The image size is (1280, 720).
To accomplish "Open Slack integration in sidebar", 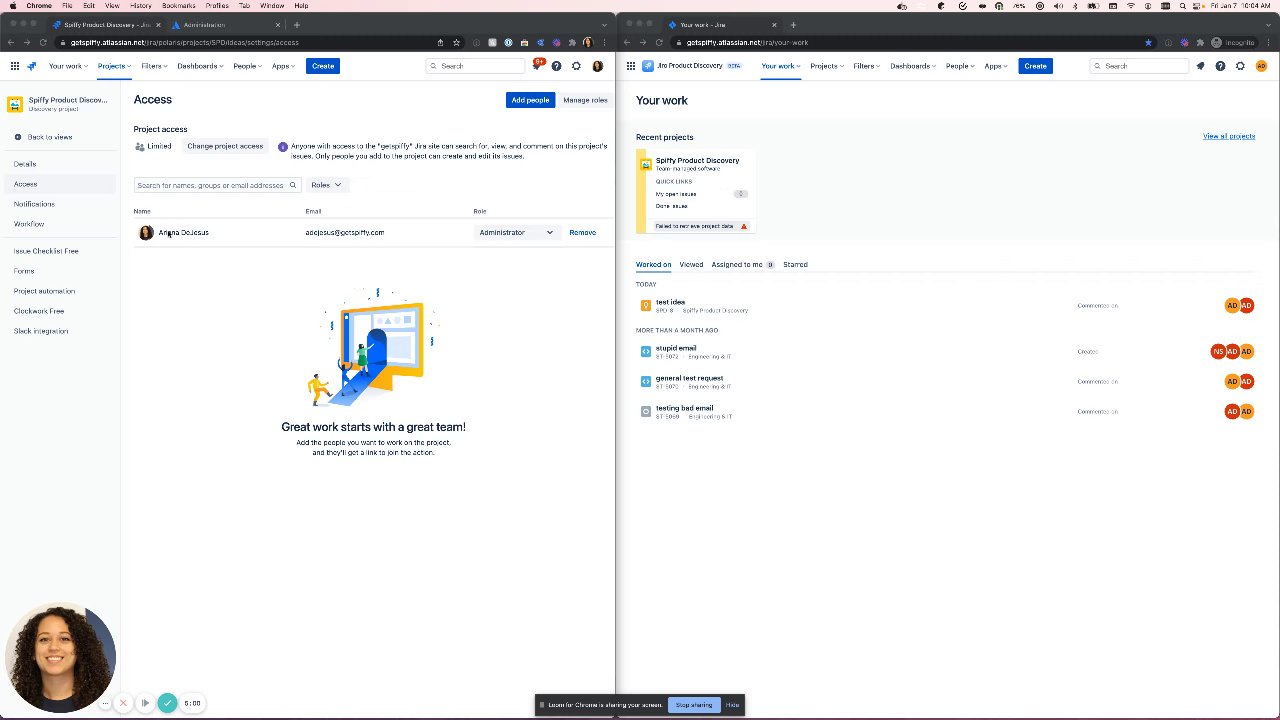I will (x=41, y=331).
